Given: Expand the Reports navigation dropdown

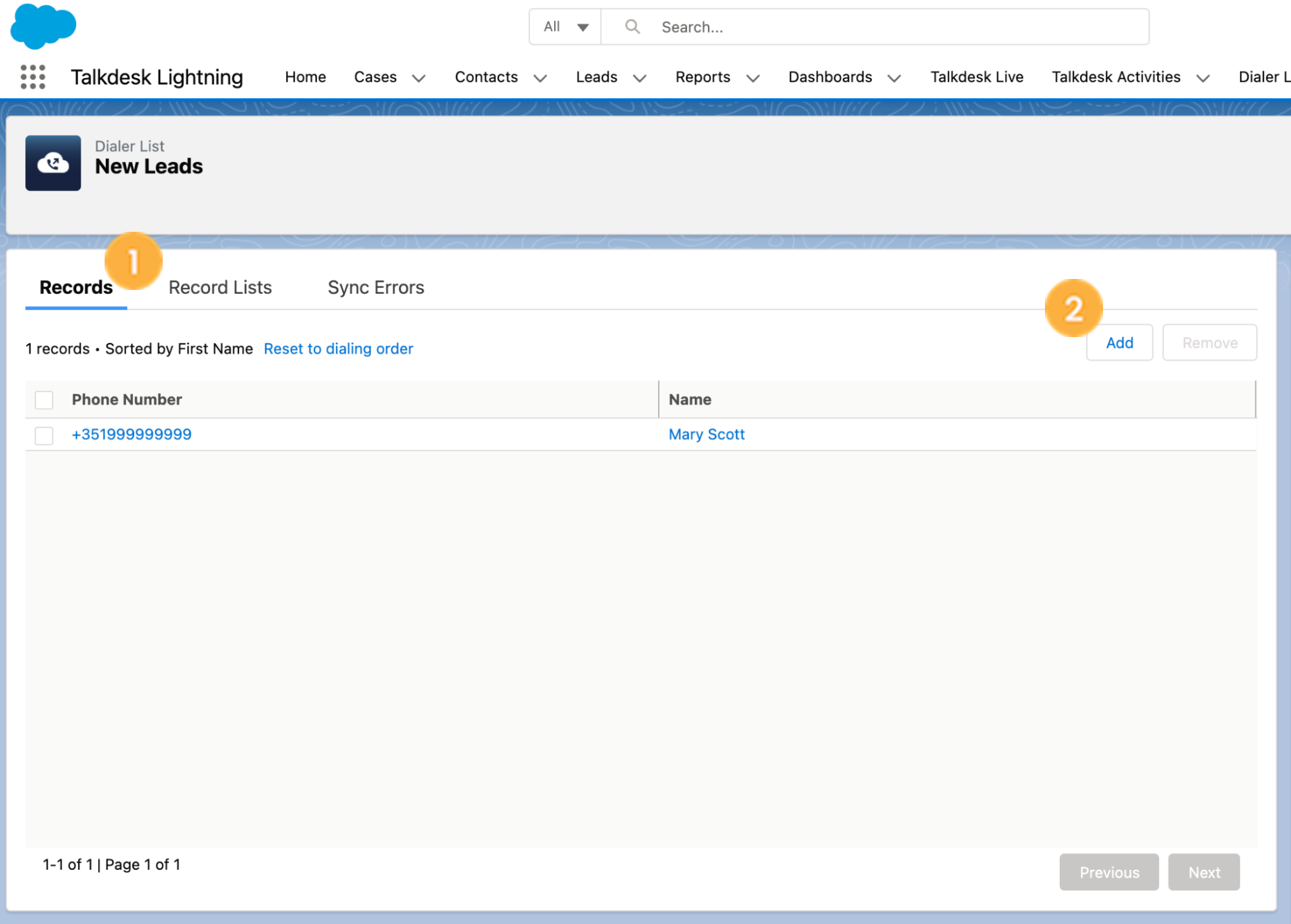Looking at the screenshot, I should tap(752, 78).
